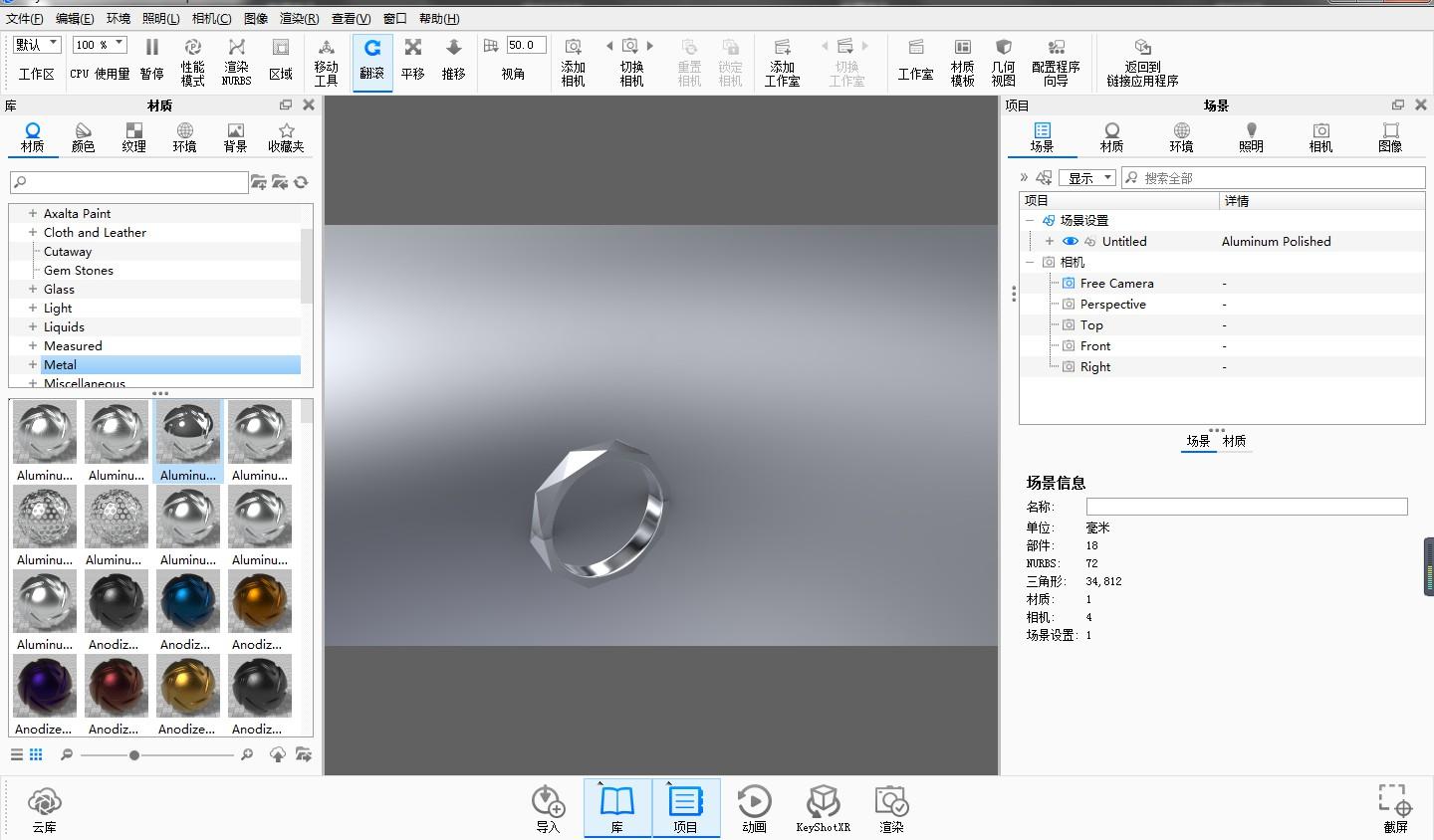The image size is (1434, 840).
Task: Select the 材质 sub-tab below scene tree
Action: click(x=1234, y=441)
